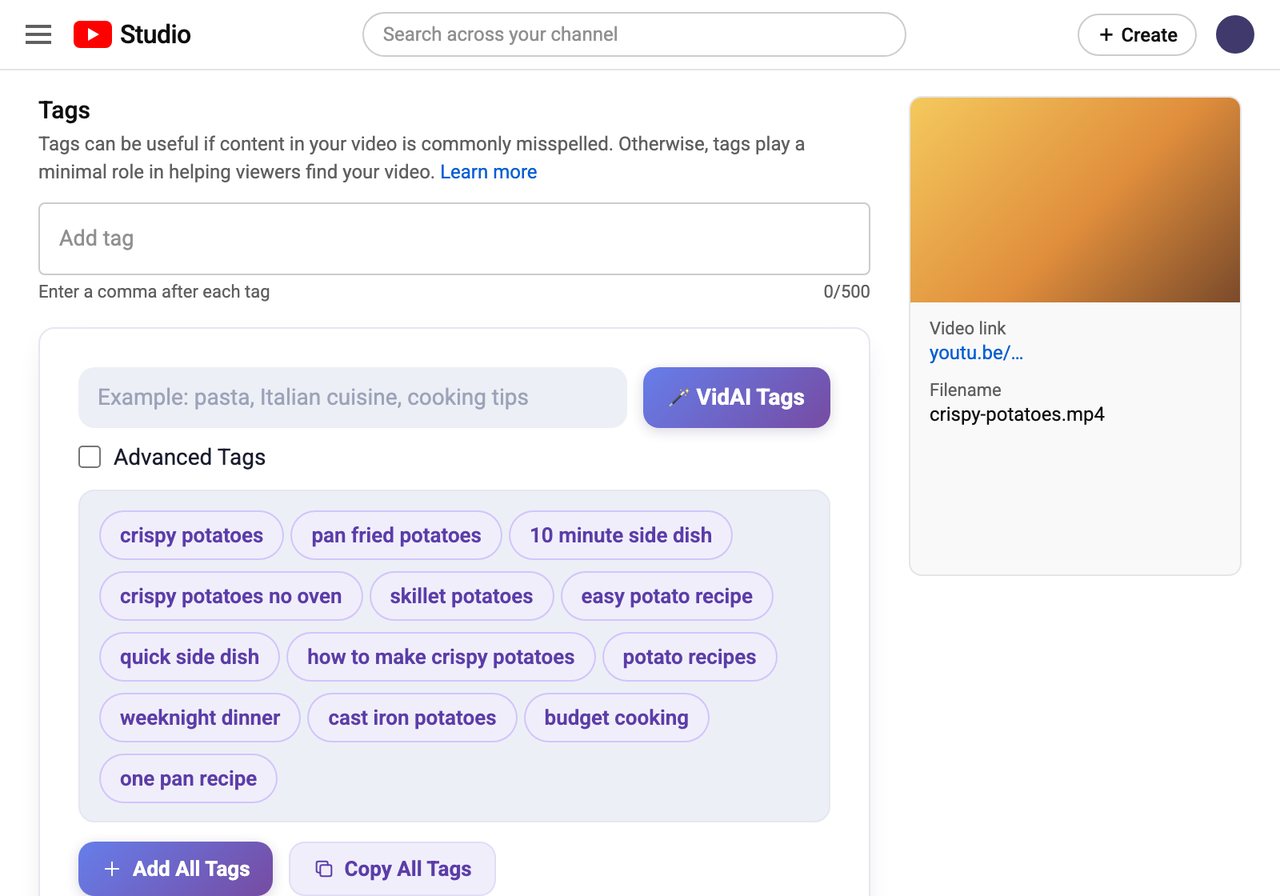Image resolution: width=1280 pixels, height=896 pixels.
Task: Select the 'pan fried potatoes' tag chip
Action: (396, 536)
